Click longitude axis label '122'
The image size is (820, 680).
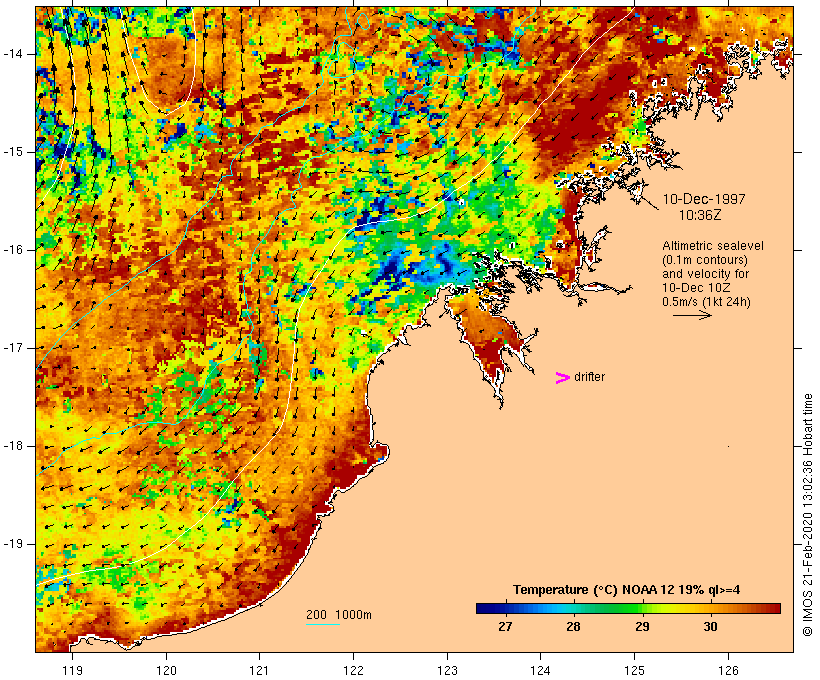click(354, 670)
